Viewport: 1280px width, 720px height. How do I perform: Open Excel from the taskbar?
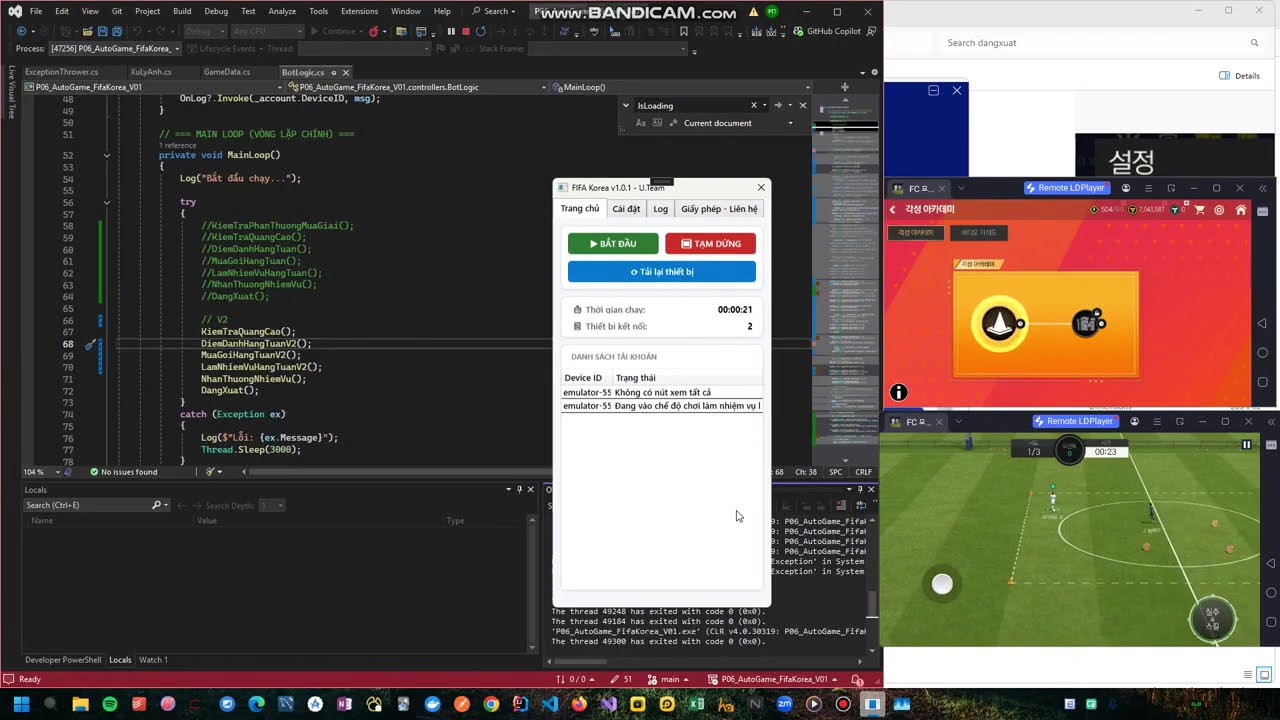(x=696, y=704)
